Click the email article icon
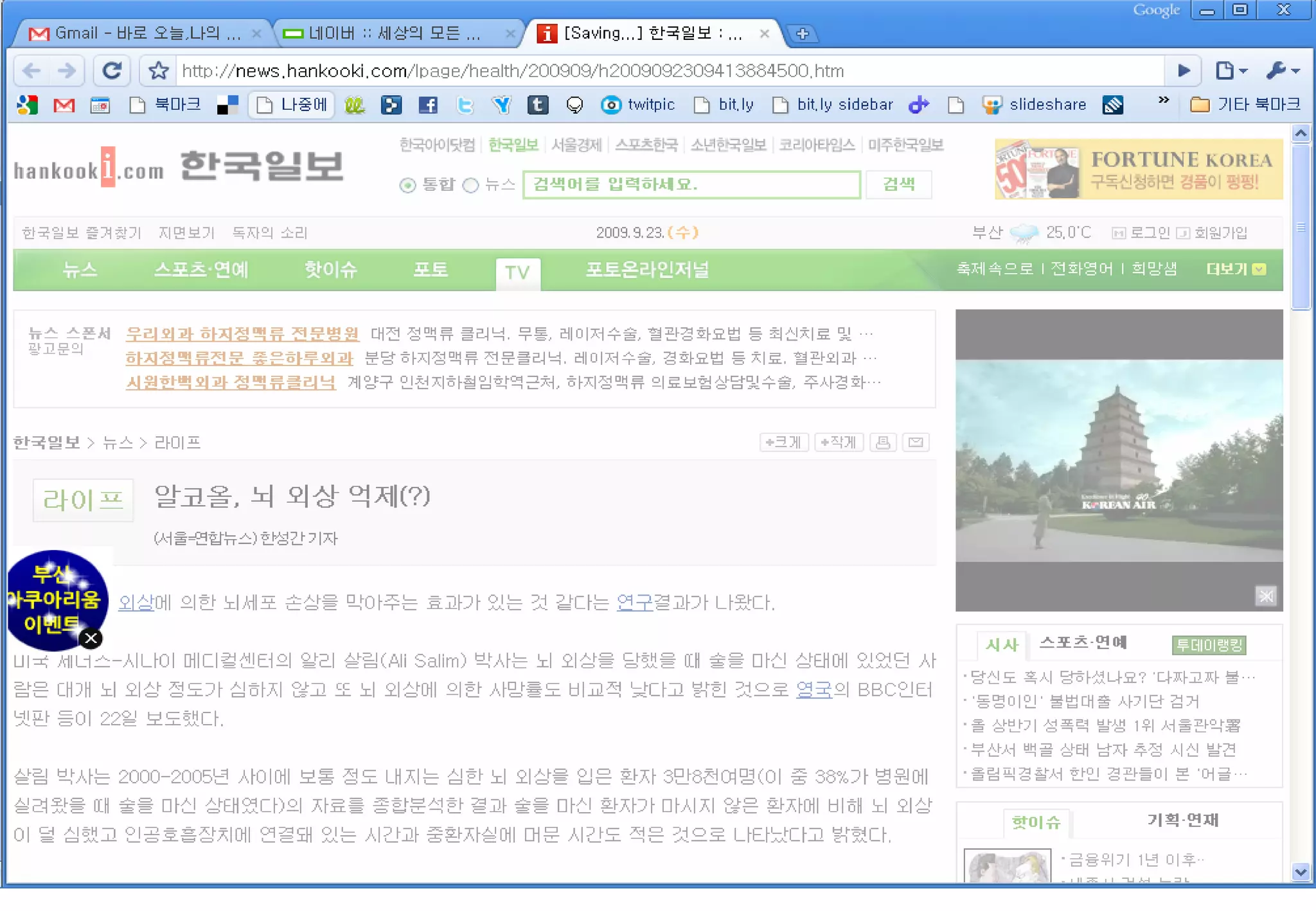This screenshot has width=1316, height=911. 916,442
